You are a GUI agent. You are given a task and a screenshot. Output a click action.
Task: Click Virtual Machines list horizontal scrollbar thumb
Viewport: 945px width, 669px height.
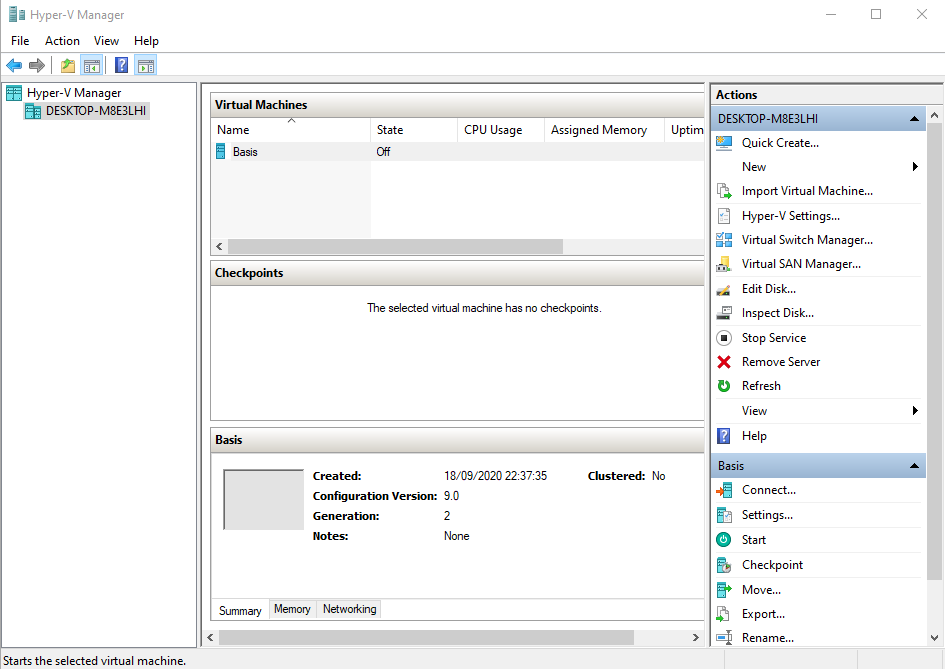click(395, 247)
